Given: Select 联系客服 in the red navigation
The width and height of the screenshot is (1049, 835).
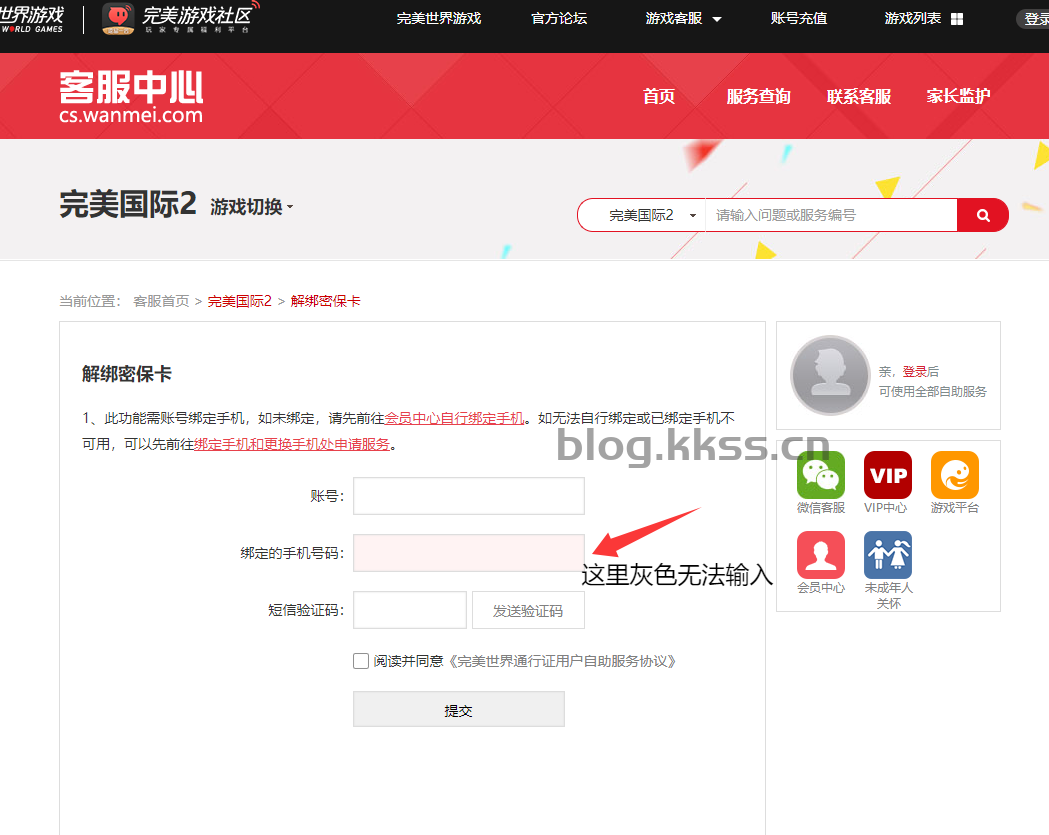Looking at the screenshot, I should tap(858, 96).
